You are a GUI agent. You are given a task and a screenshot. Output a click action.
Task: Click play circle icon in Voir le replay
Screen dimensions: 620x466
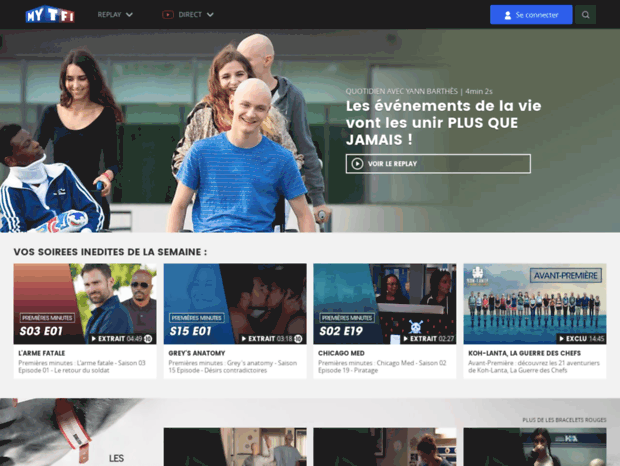click(357, 164)
